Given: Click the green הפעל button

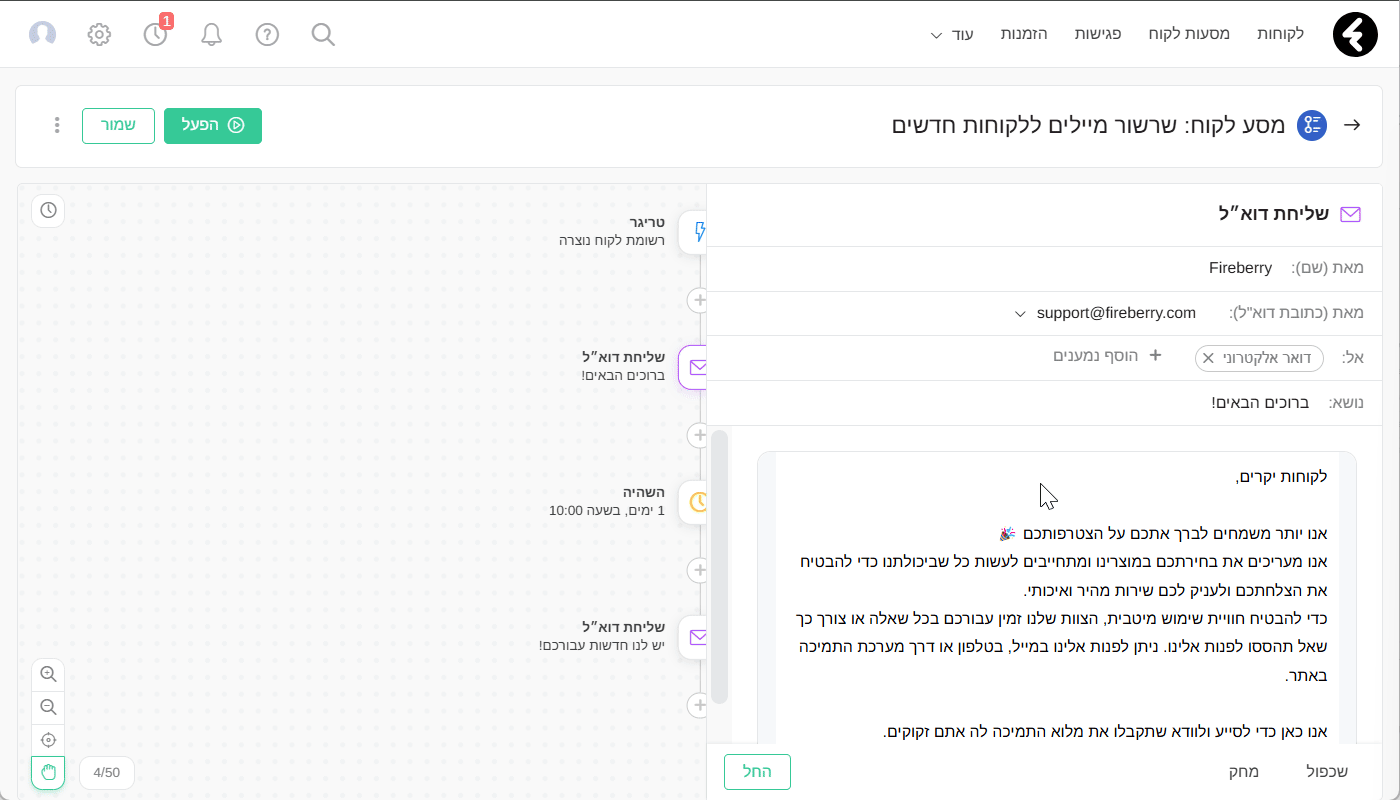Looking at the screenshot, I should [213, 126].
